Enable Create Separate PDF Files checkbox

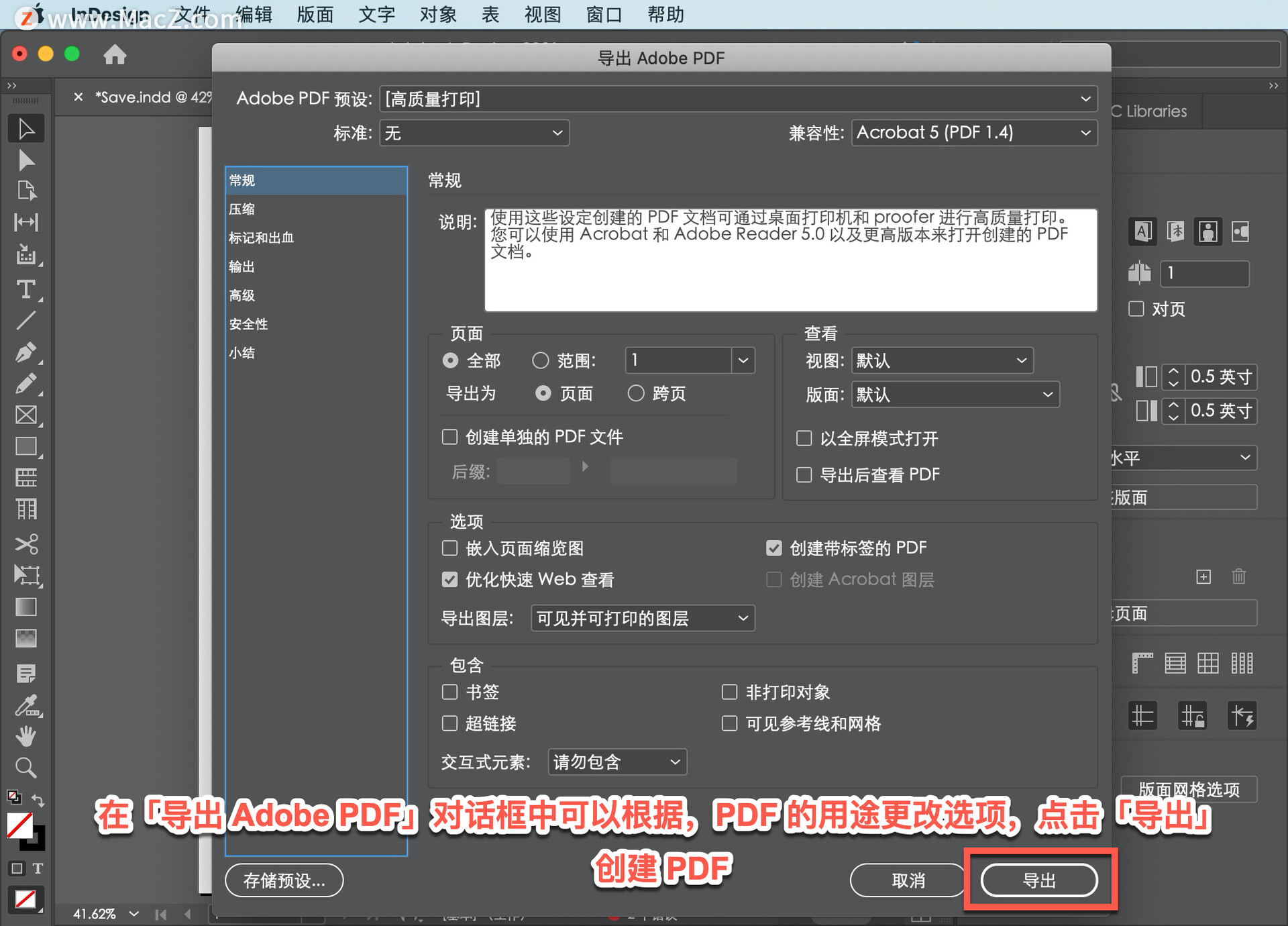point(449,438)
